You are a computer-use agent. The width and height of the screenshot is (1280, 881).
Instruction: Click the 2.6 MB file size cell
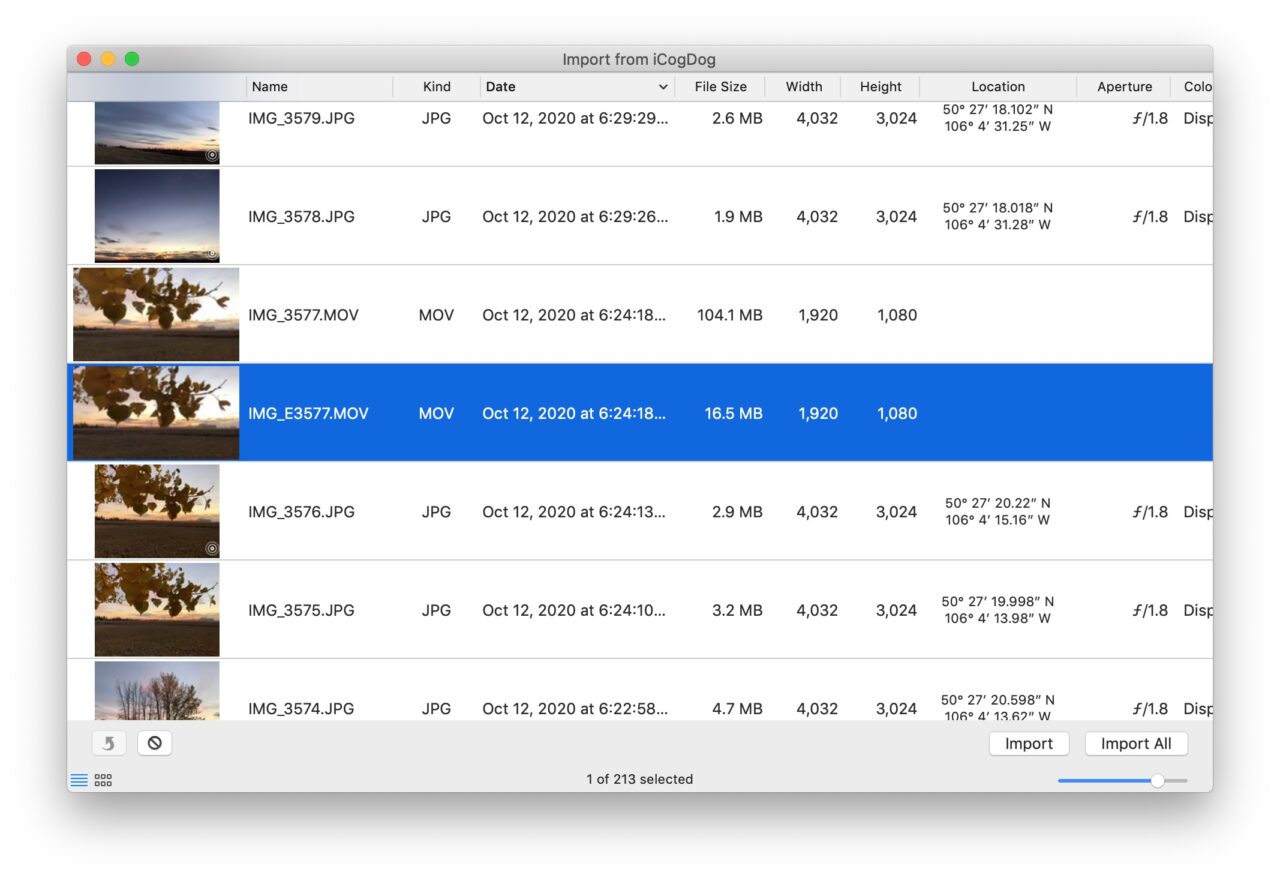(737, 118)
